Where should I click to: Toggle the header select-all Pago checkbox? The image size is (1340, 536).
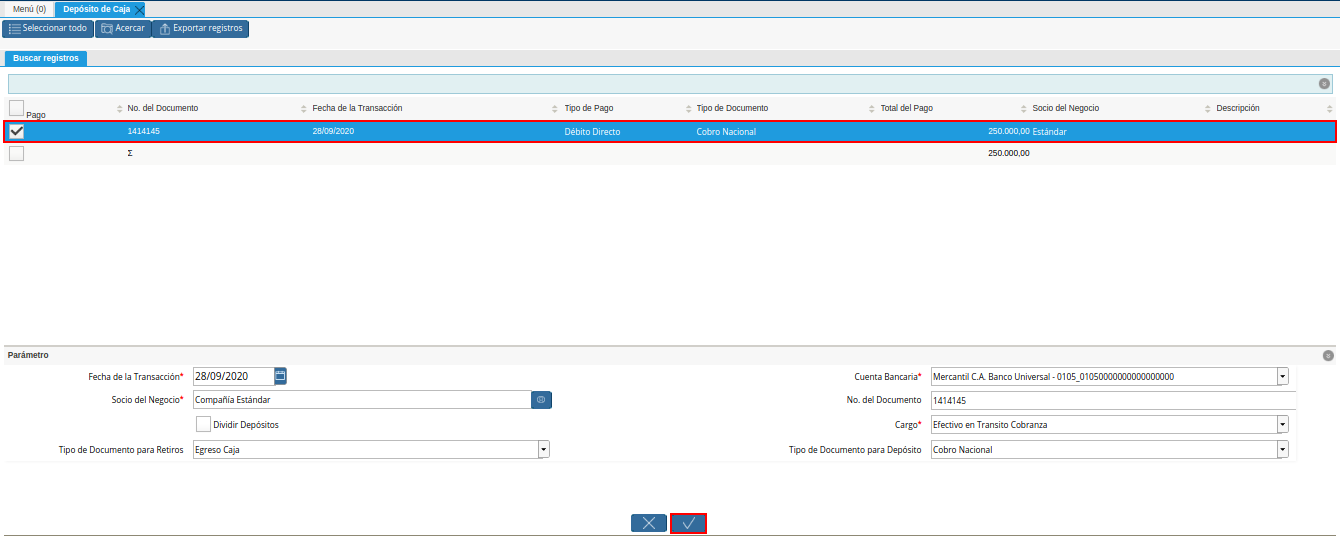click(x=16, y=108)
